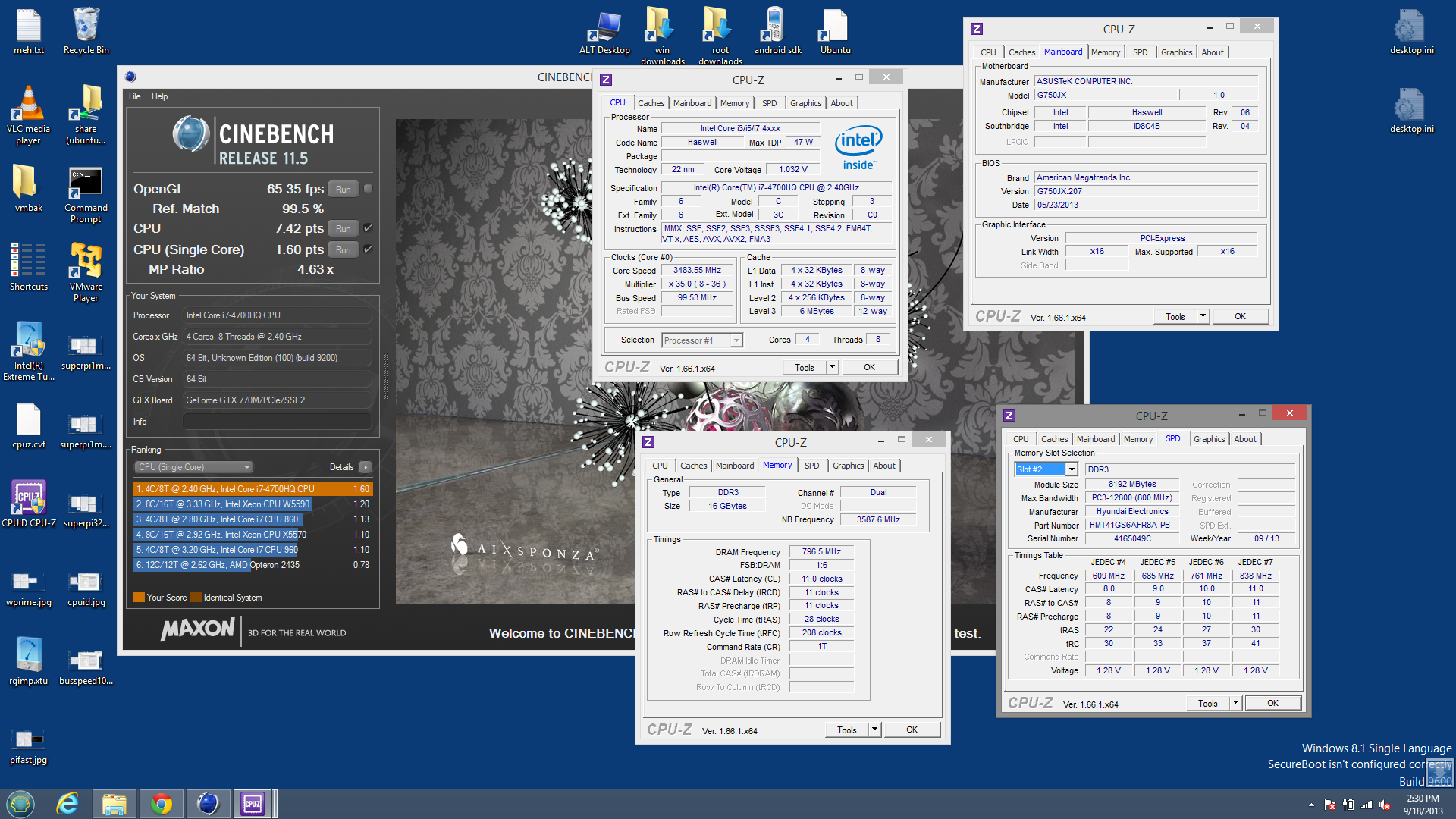This screenshot has height=819, width=1456.
Task: Open Google Chrome from taskbar
Action: click(x=162, y=803)
